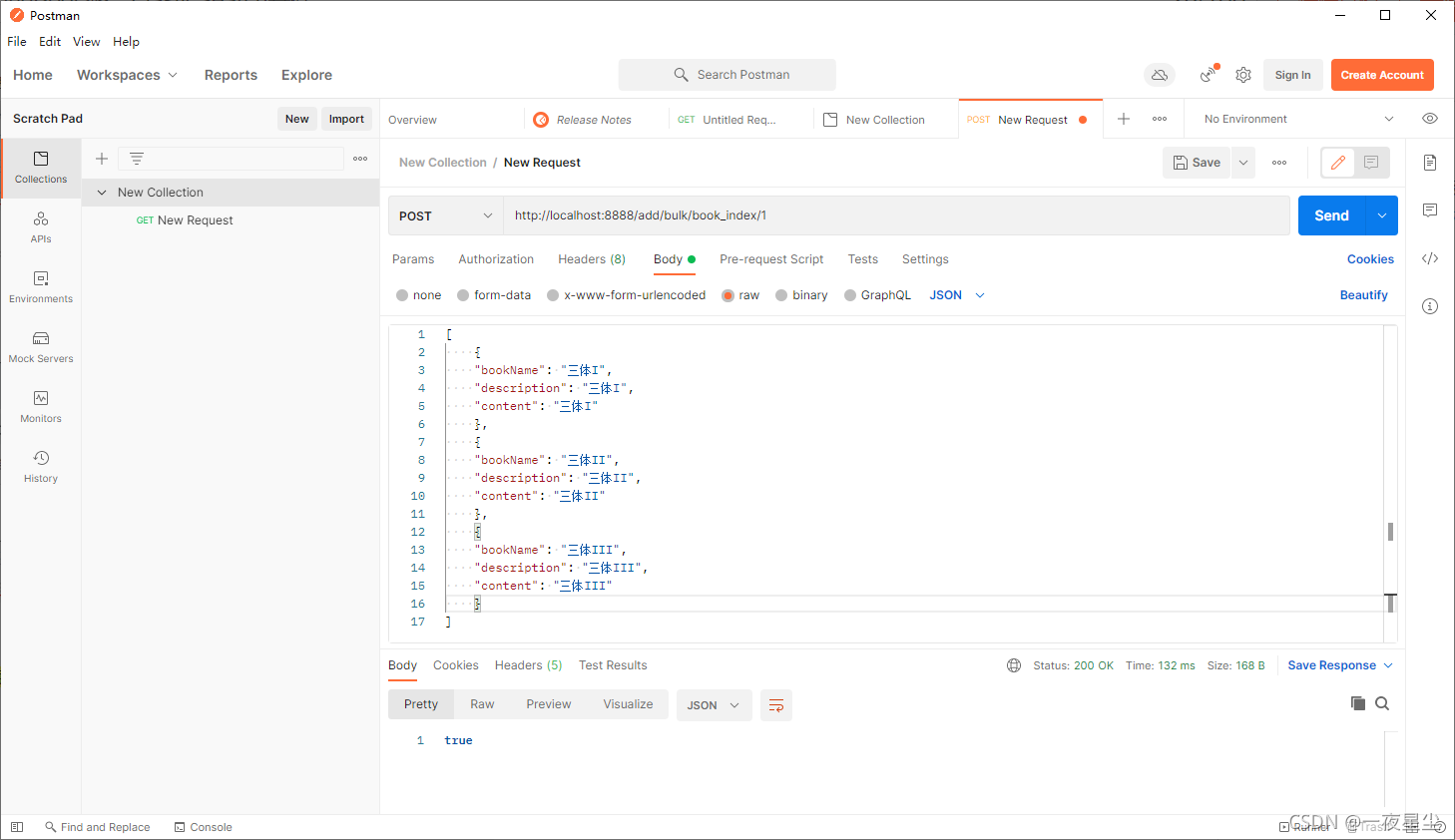Switch to the Headers (8) request tab
This screenshot has height=840, width=1455.
point(592,259)
